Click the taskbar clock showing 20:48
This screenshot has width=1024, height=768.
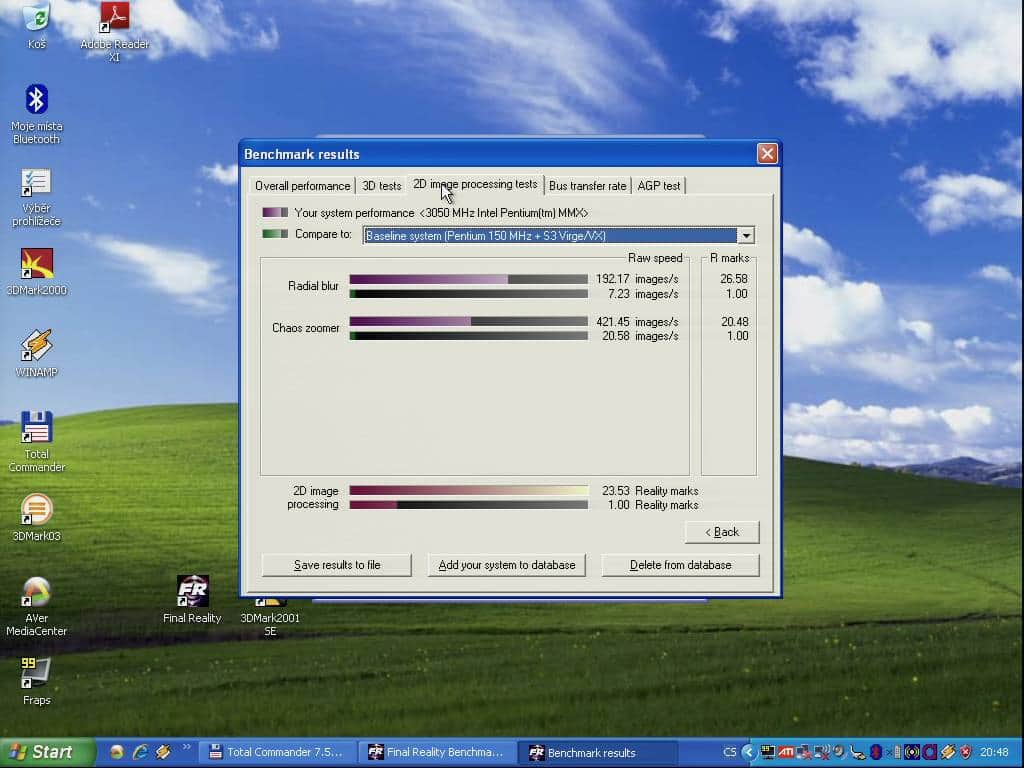[994, 752]
